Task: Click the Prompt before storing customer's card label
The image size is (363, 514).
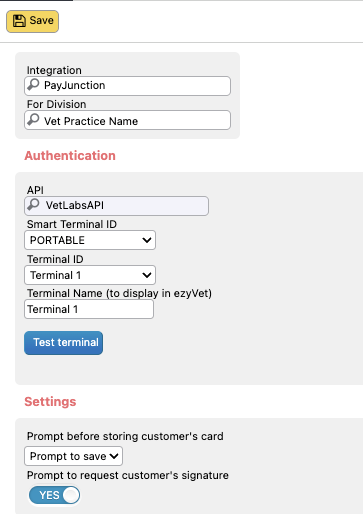Action: (125, 436)
